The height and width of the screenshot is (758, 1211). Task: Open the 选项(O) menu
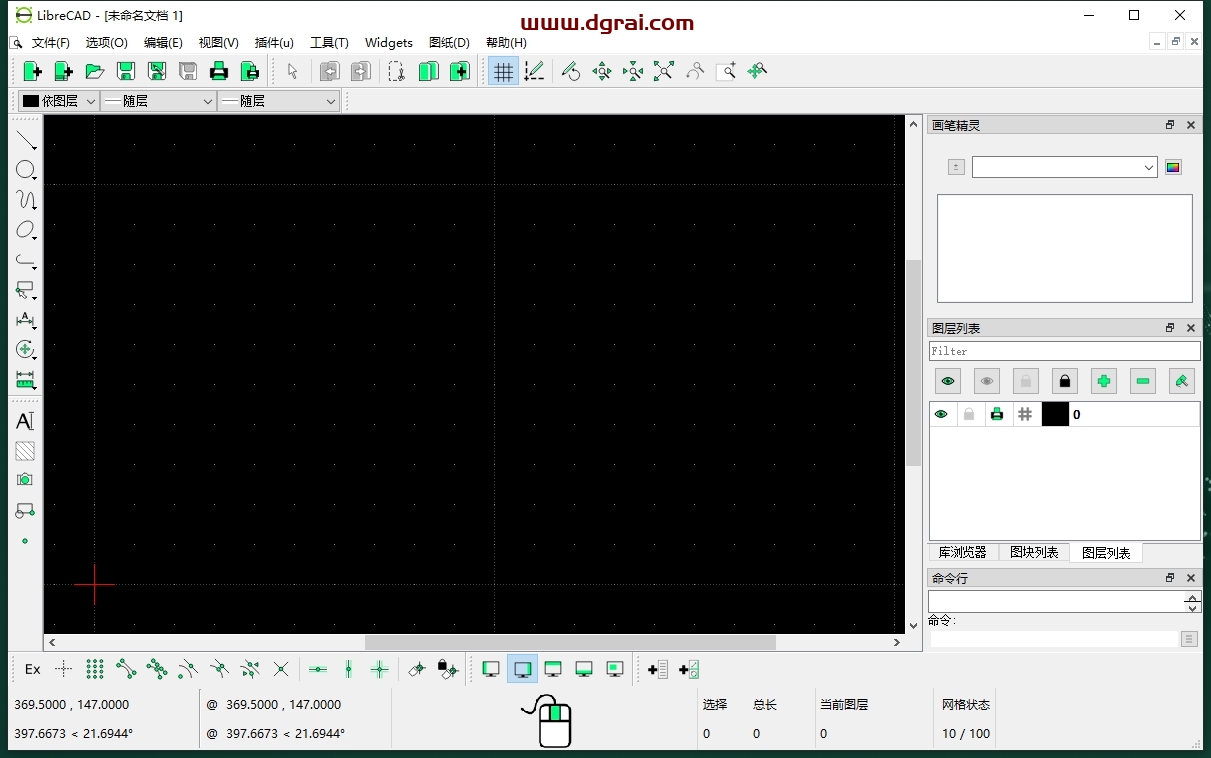tap(106, 43)
